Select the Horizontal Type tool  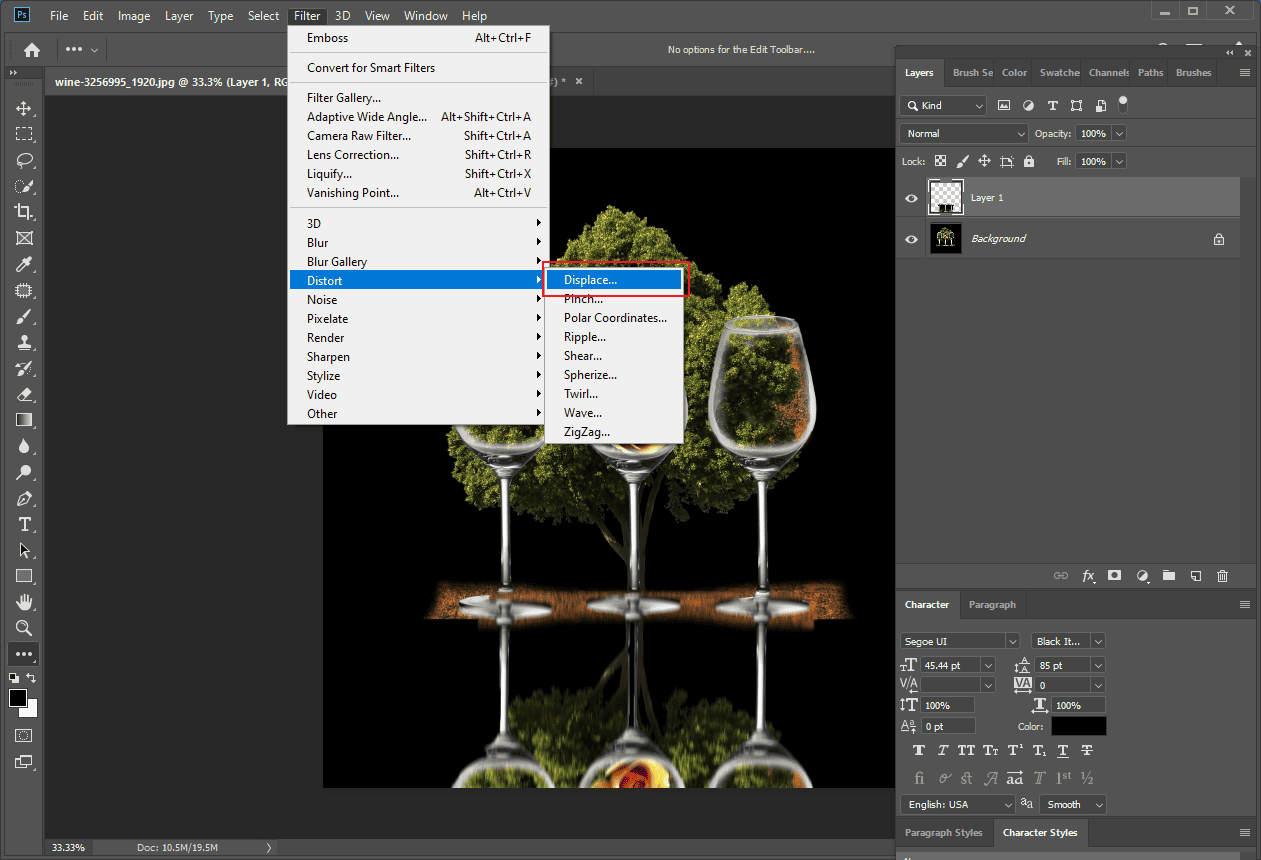[23, 524]
